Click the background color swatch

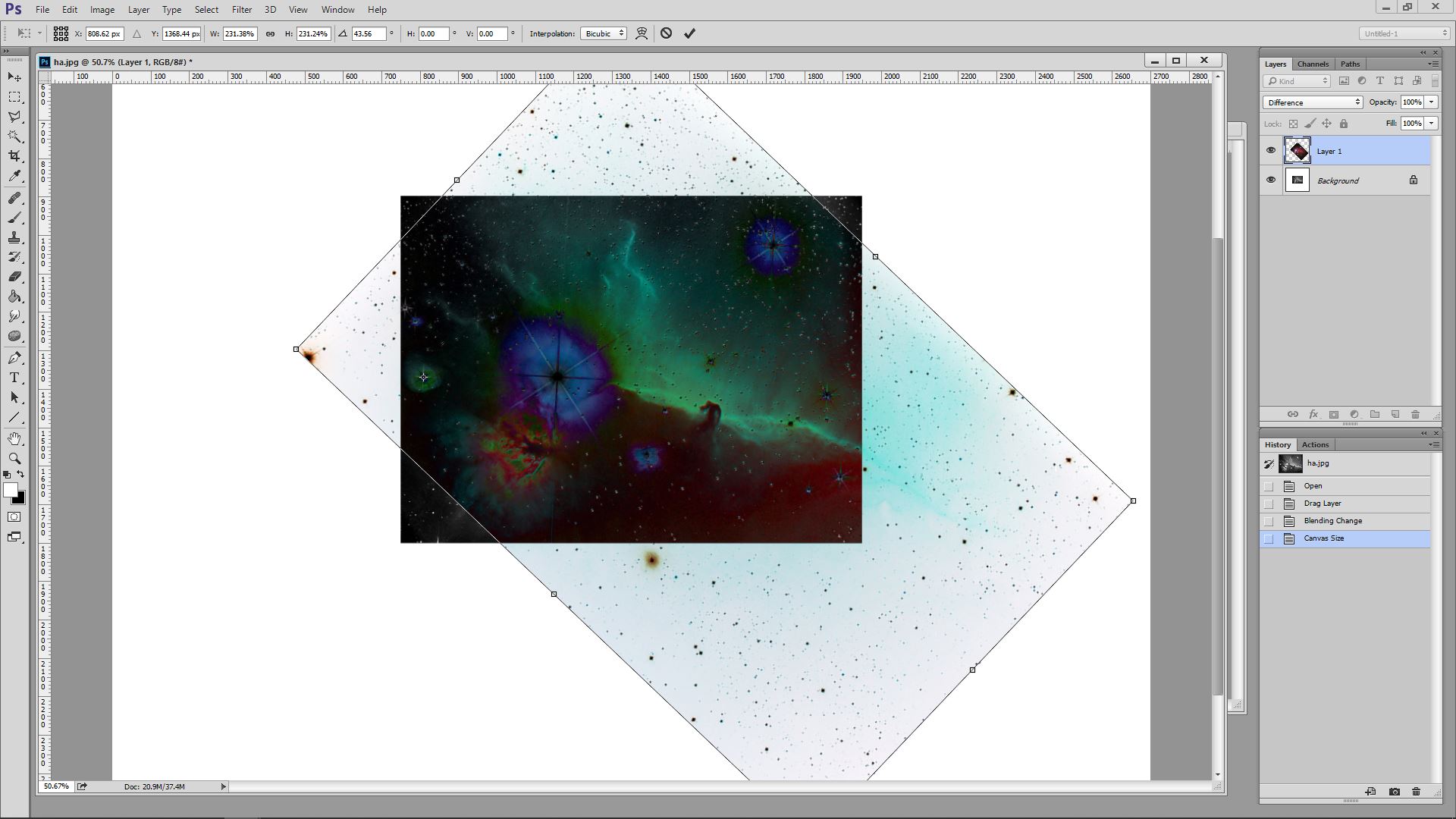(20, 499)
